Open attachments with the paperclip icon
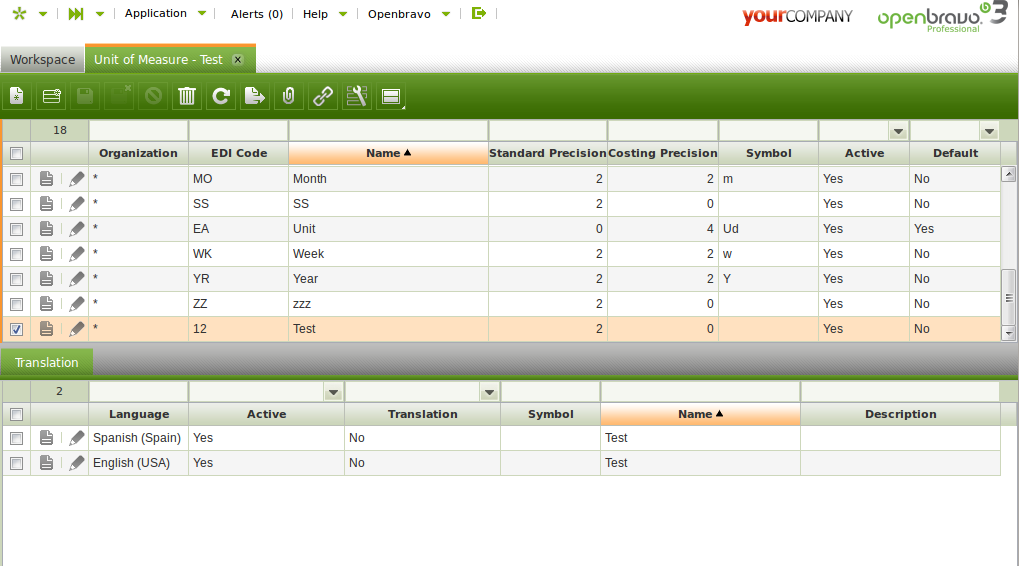Screen dimensions: 1021x566 pyautogui.click(x=288, y=97)
